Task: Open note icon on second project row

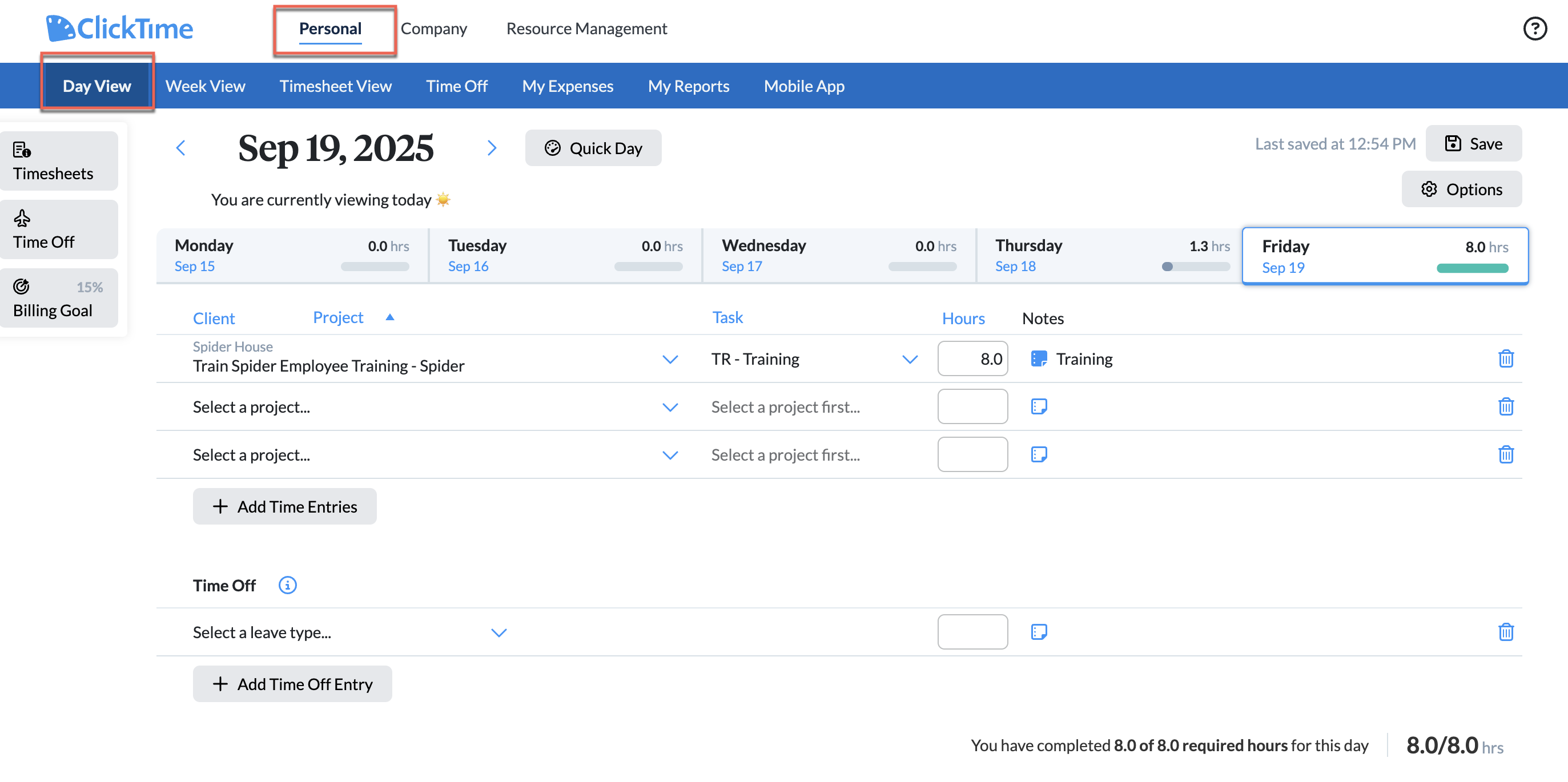Action: pos(1039,406)
